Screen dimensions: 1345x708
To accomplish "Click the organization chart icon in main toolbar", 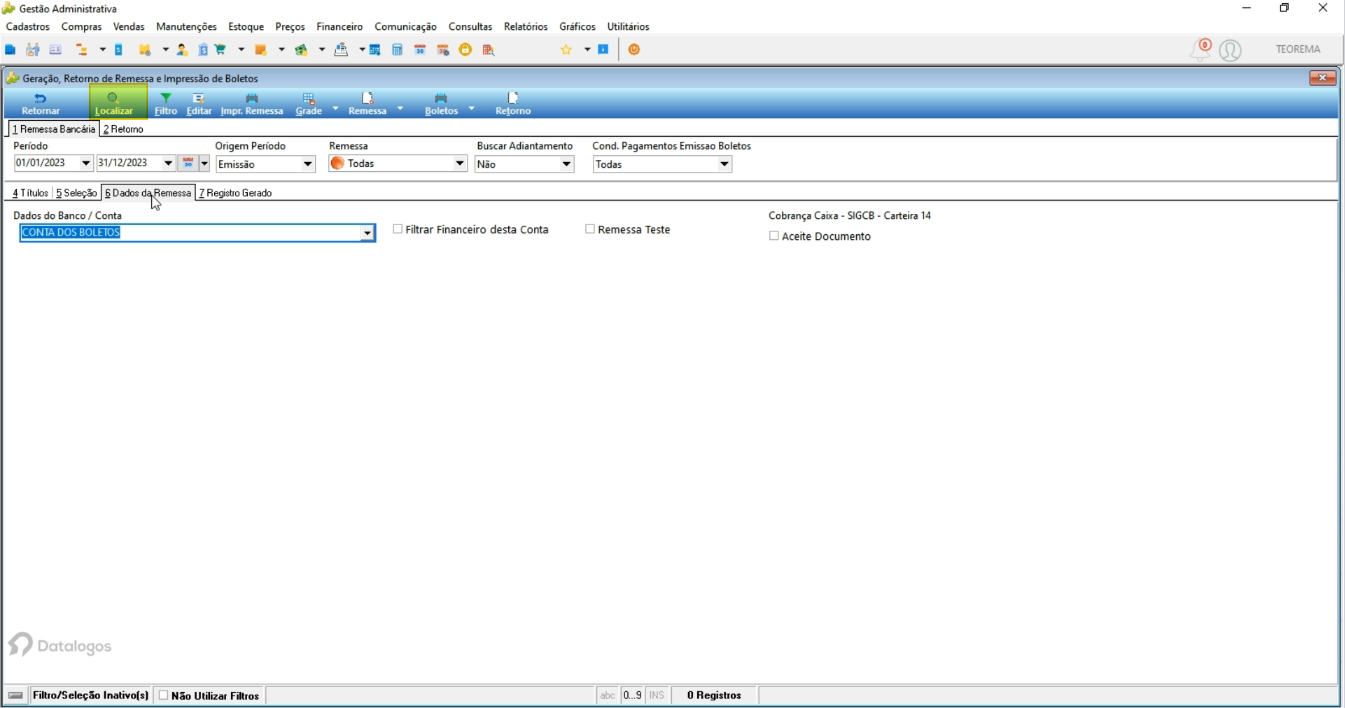I will point(81,49).
